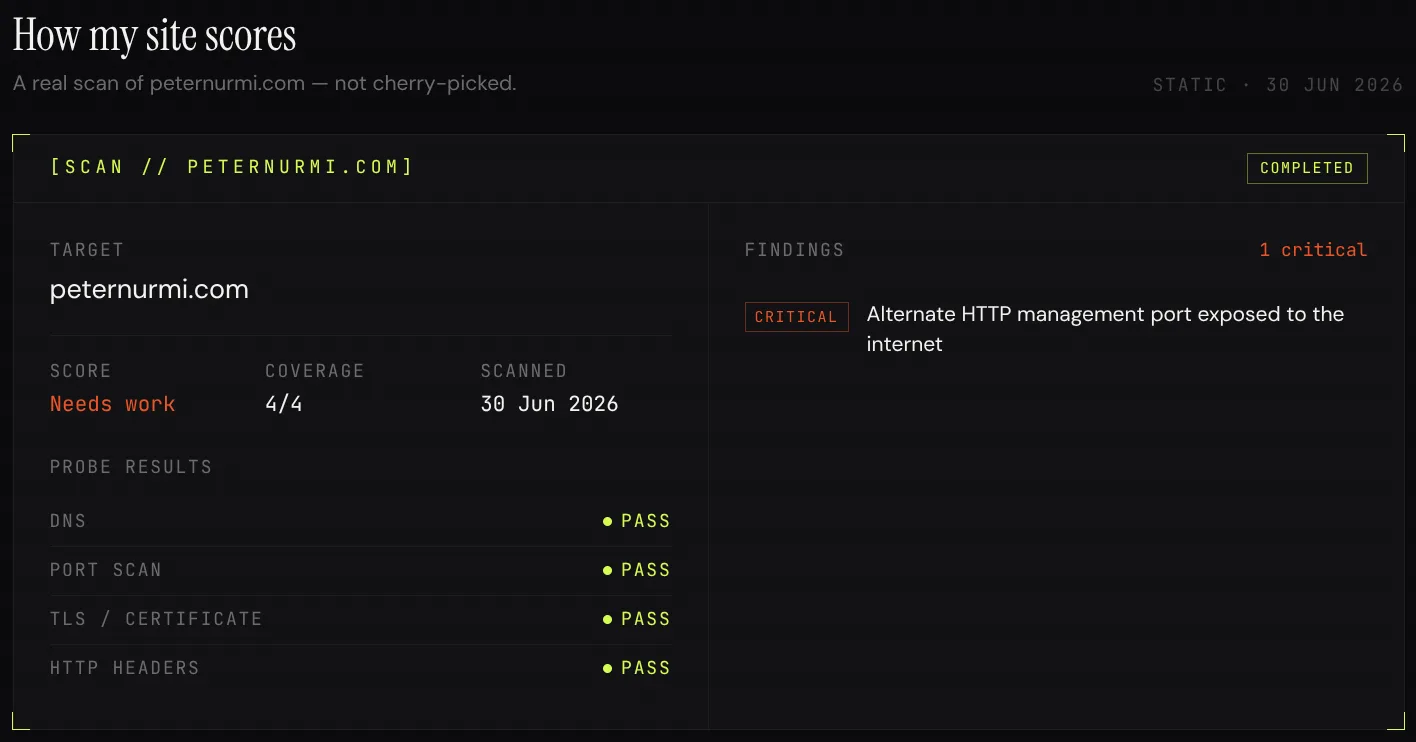Click the peternurmi.com target name
The height and width of the screenshot is (742, 1416).
tap(149, 290)
